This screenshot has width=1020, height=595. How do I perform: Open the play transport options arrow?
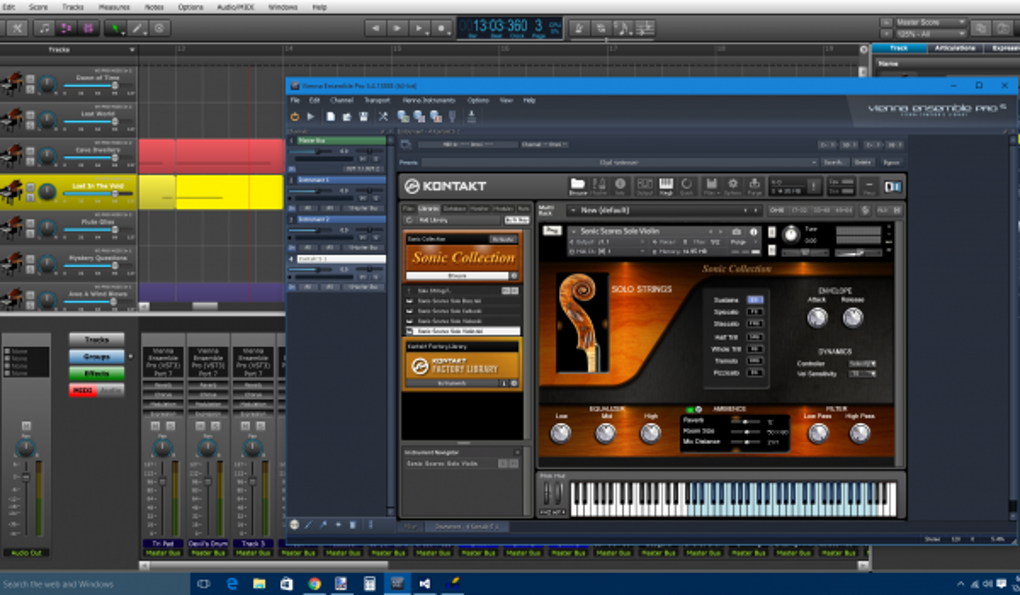[426, 31]
